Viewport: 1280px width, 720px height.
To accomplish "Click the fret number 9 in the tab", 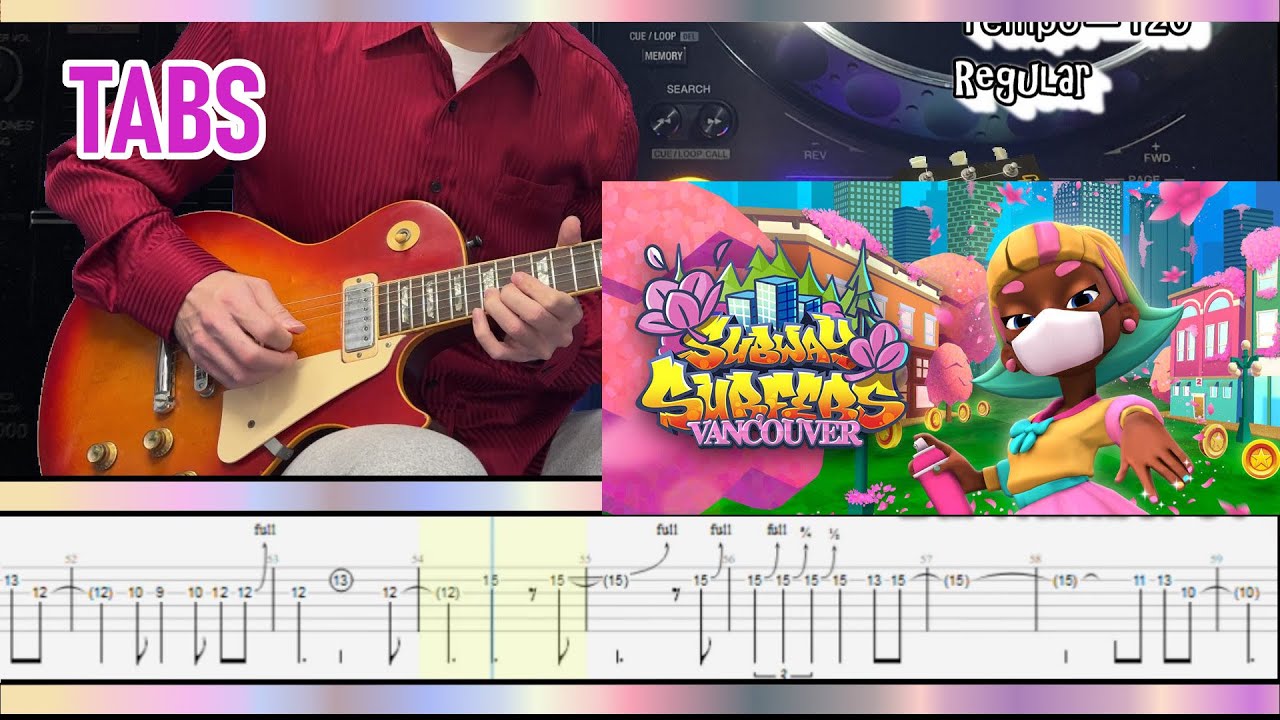I will [x=160, y=592].
